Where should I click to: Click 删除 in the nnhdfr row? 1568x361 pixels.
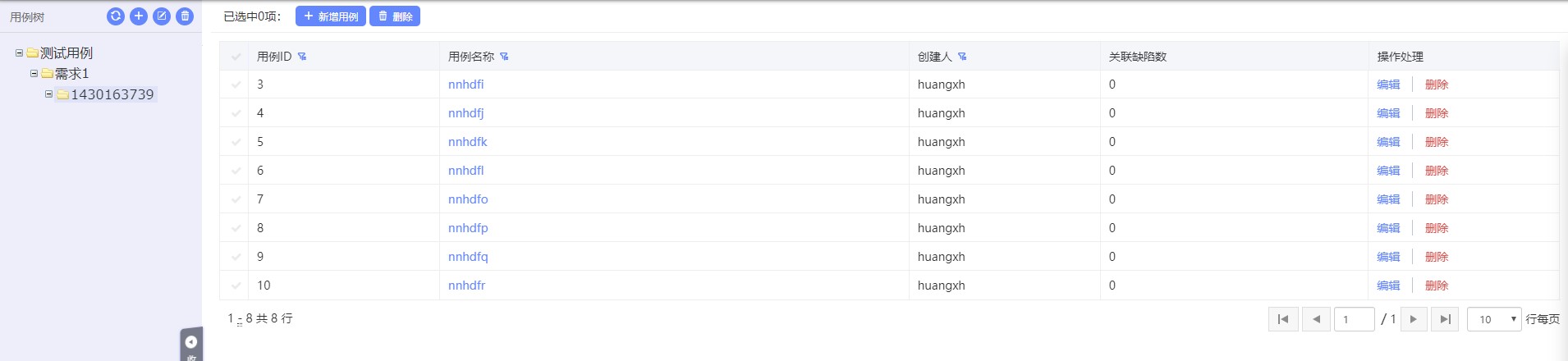1436,286
